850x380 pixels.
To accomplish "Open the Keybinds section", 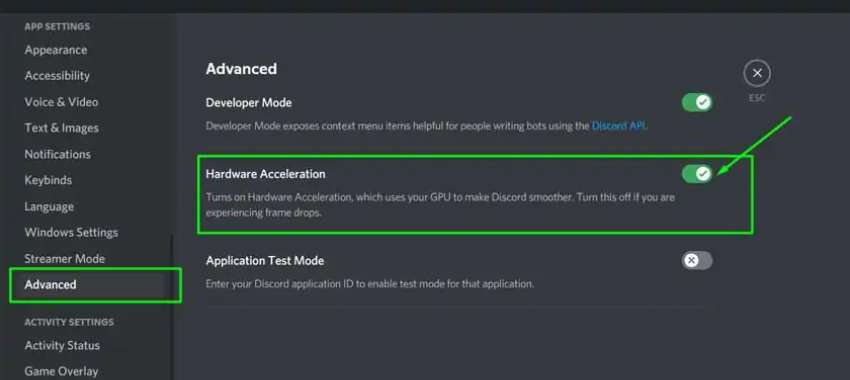I will [x=48, y=180].
